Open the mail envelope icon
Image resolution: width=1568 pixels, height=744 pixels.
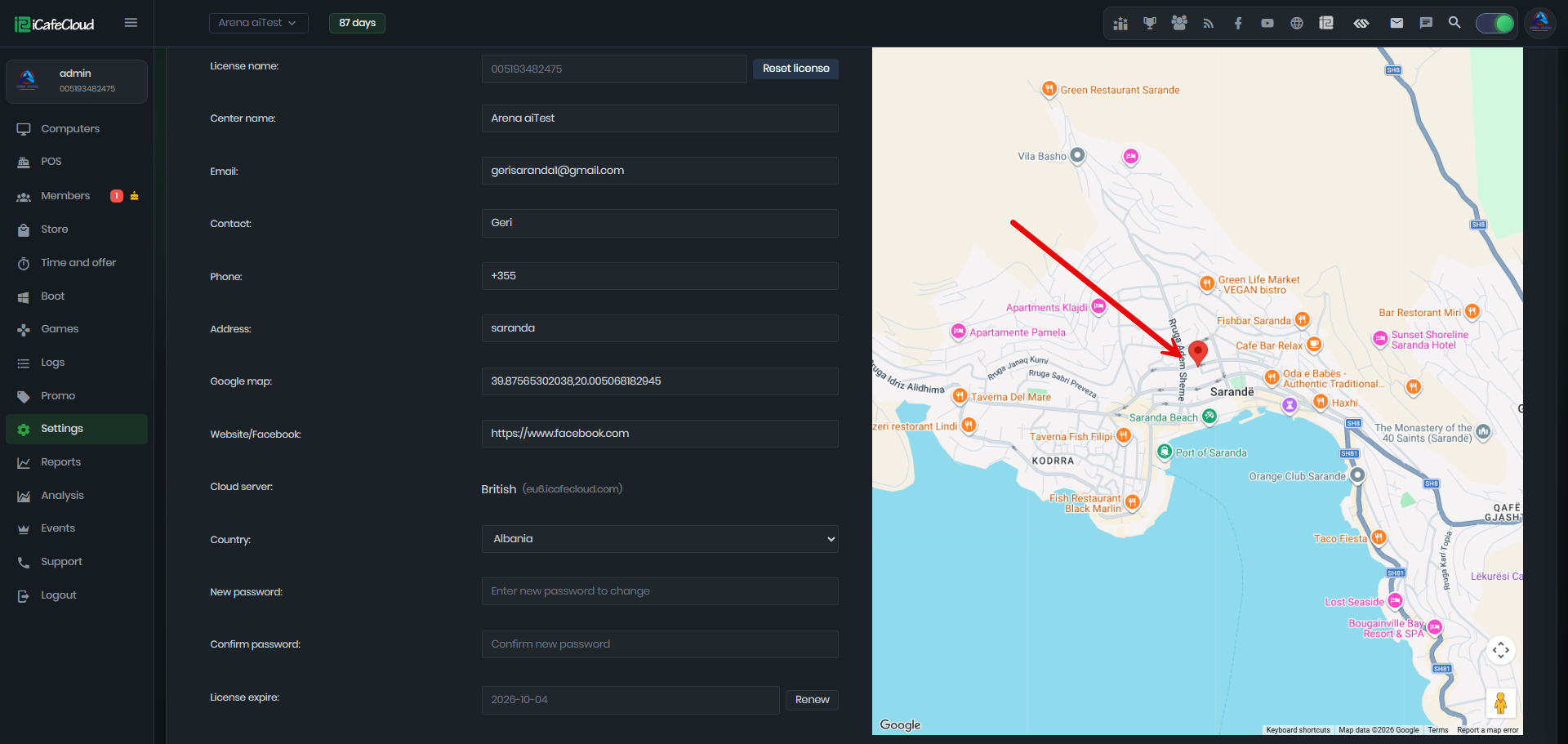[x=1396, y=23]
